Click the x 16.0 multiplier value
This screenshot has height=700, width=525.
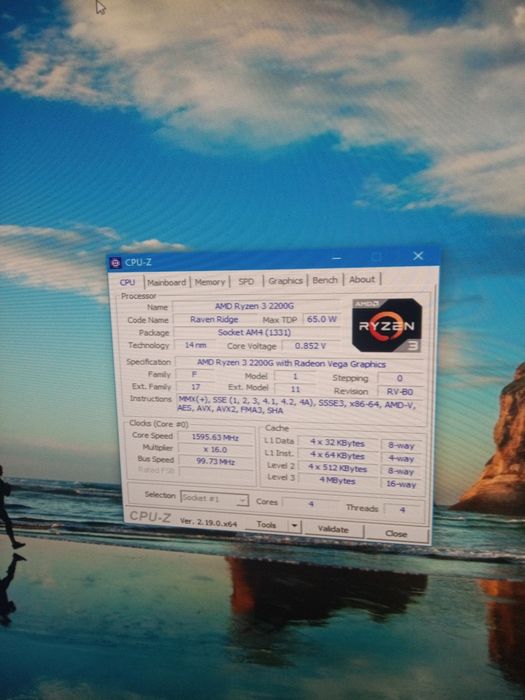[x=215, y=449]
